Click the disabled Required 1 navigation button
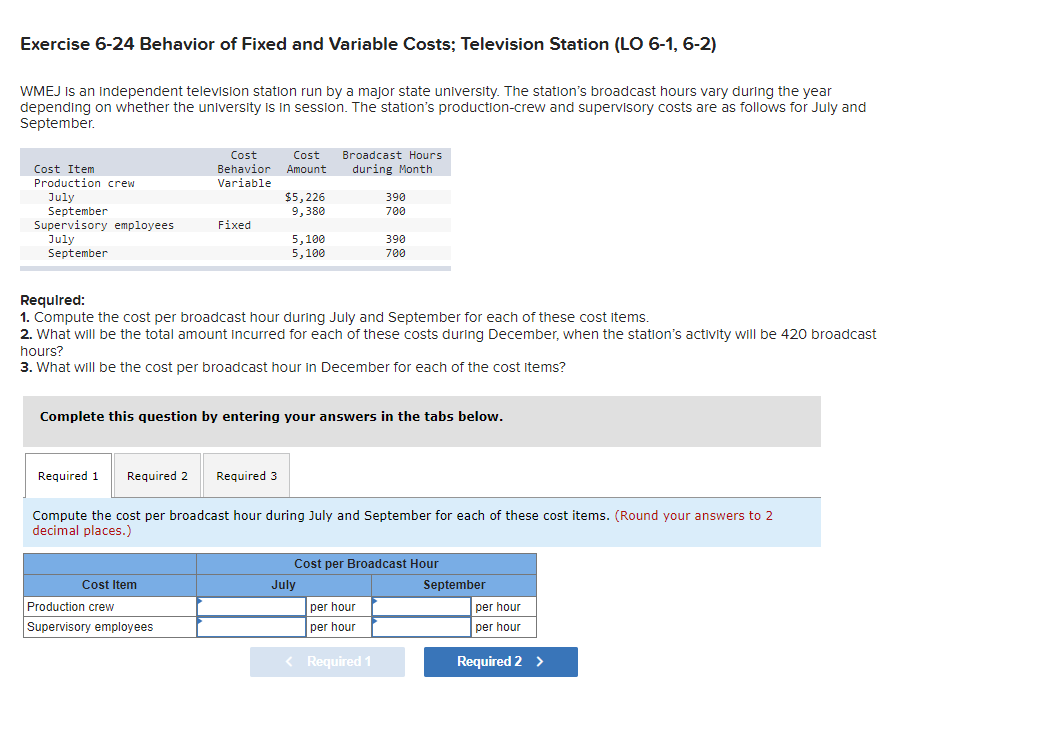Image resolution: width=1041 pixels, height=751 pixels. coord(327,661)
